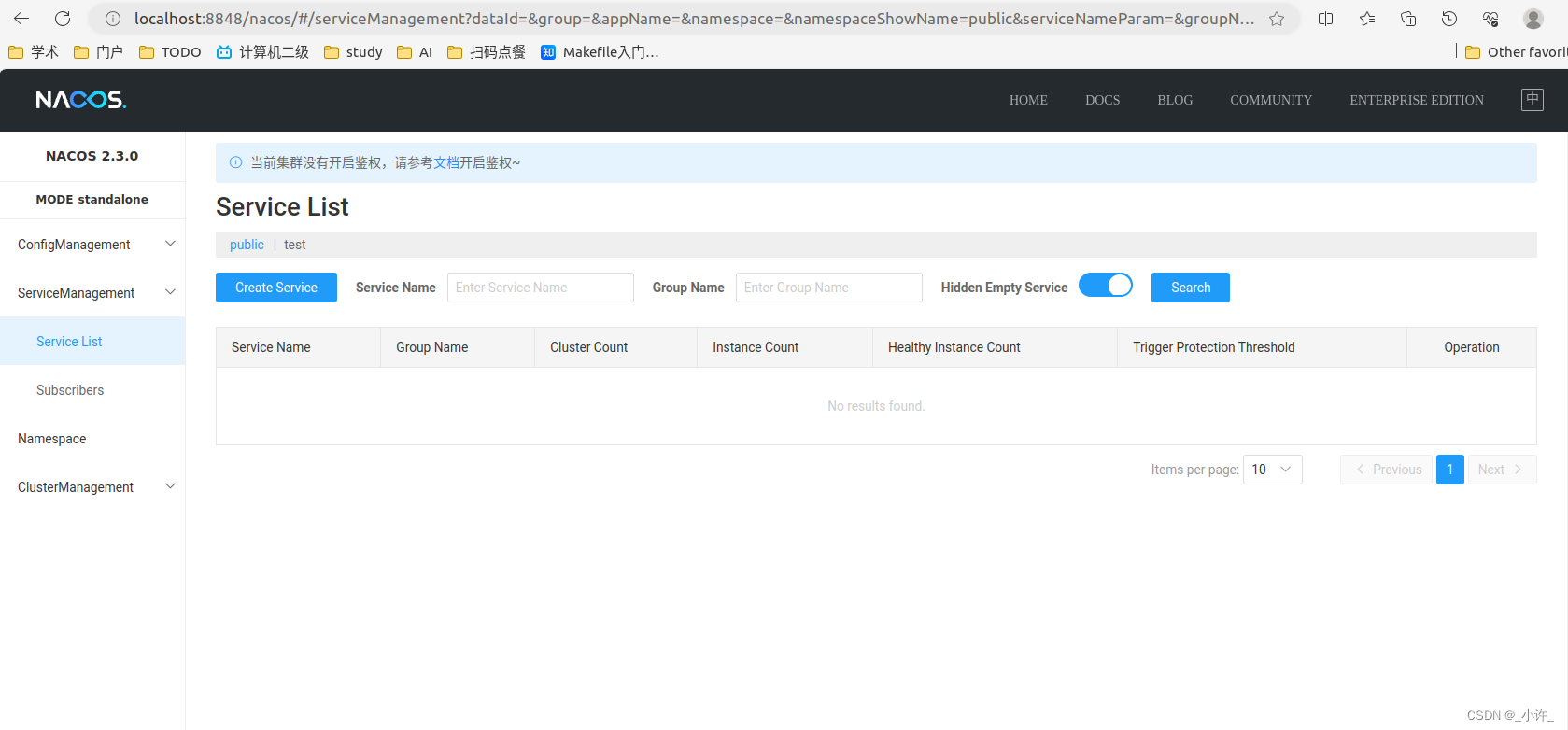Switch to the test namespace tab
The width and height of the screenshot is (1568, 730).
[x=294, y=245]
